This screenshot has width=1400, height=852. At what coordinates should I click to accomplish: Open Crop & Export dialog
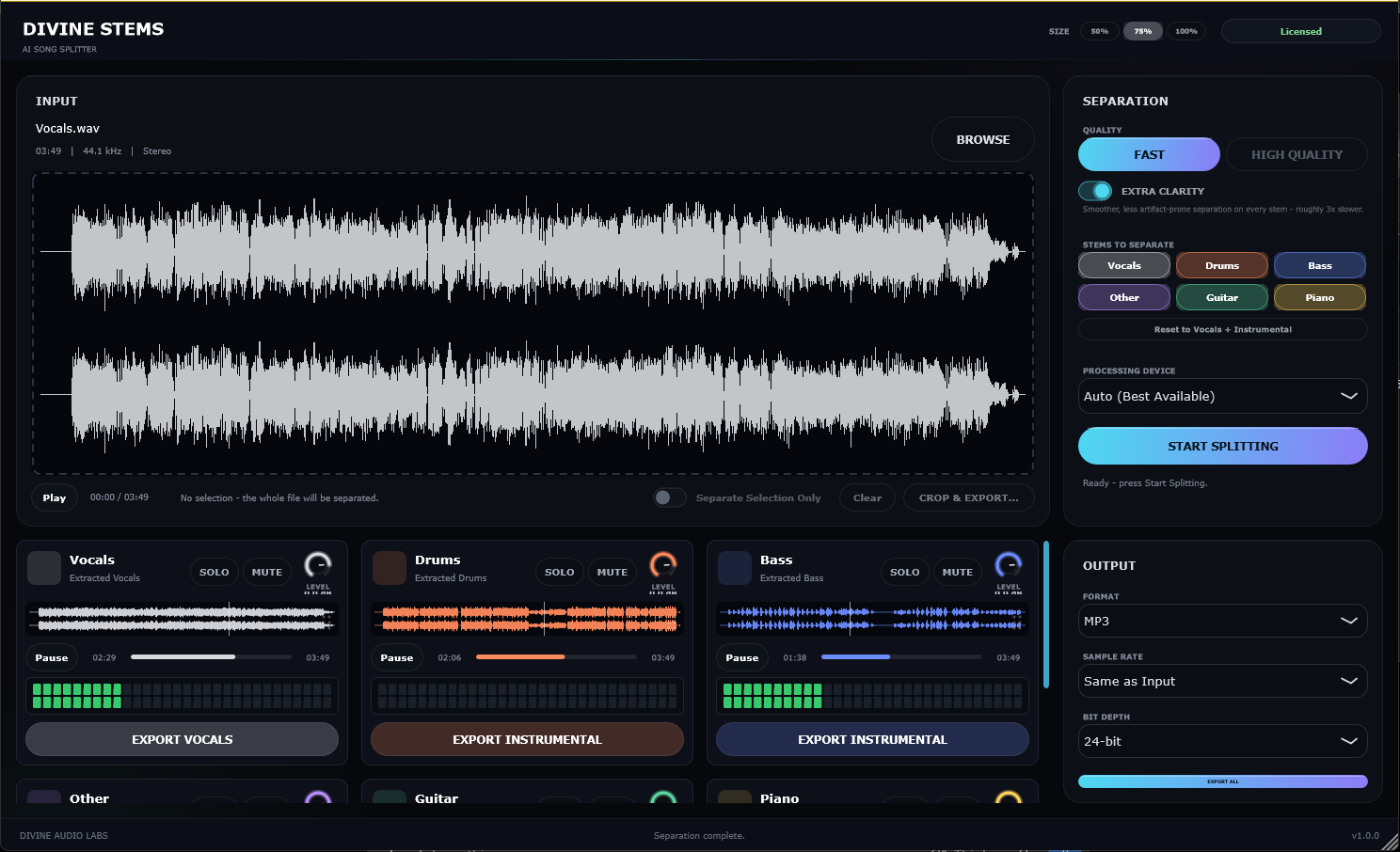click(969, 497)
